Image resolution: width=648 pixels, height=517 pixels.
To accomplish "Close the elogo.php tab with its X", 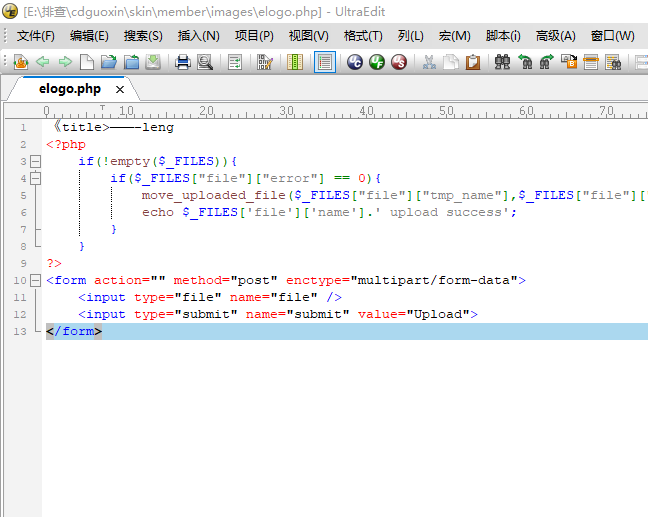I will 119,88.
